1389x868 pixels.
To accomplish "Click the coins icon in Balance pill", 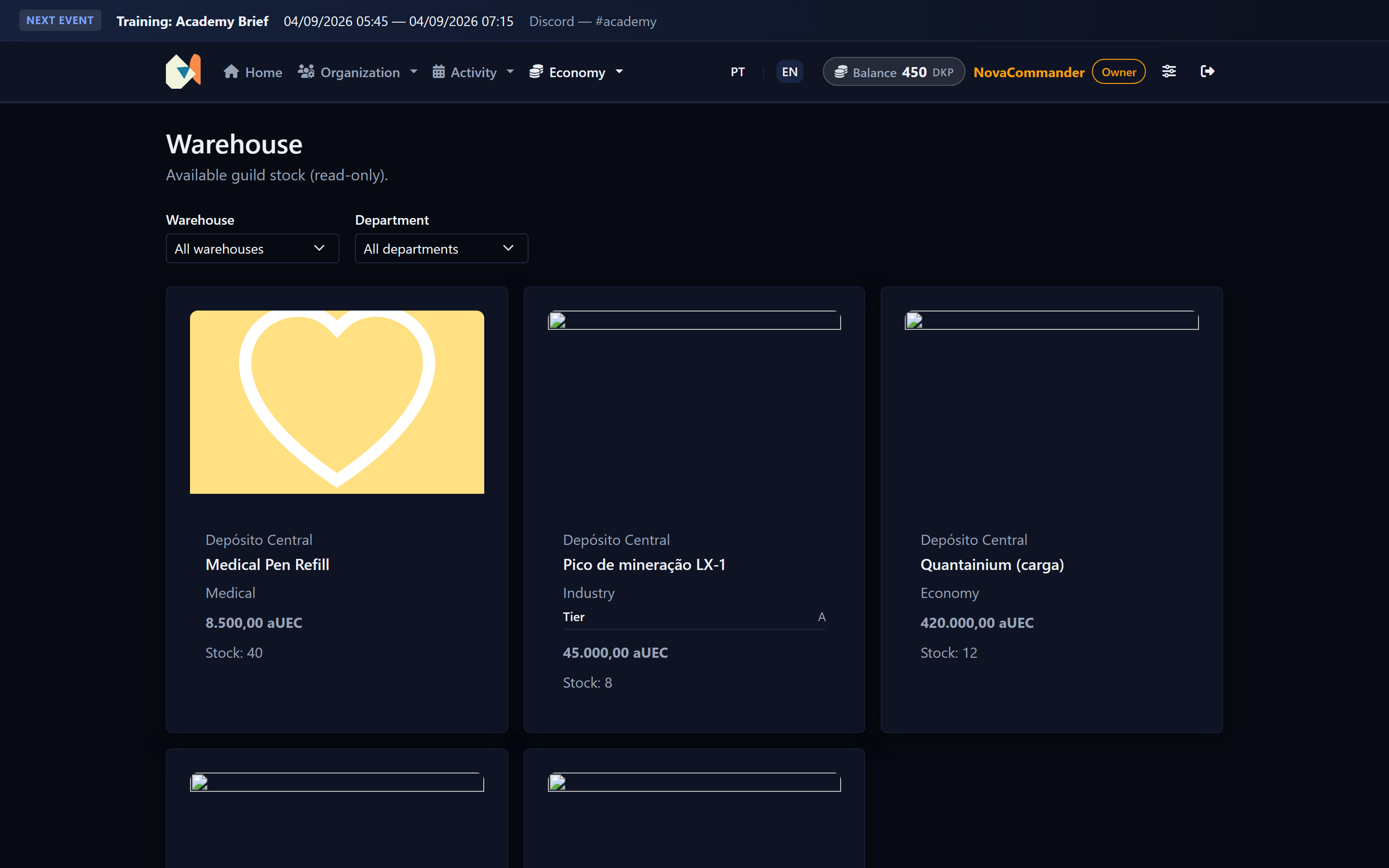I will (841, 72).
